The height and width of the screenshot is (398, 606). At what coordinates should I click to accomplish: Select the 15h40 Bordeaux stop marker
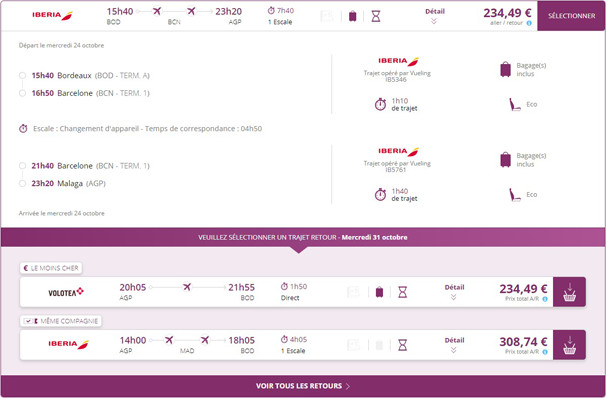click(x=22, y=75)
